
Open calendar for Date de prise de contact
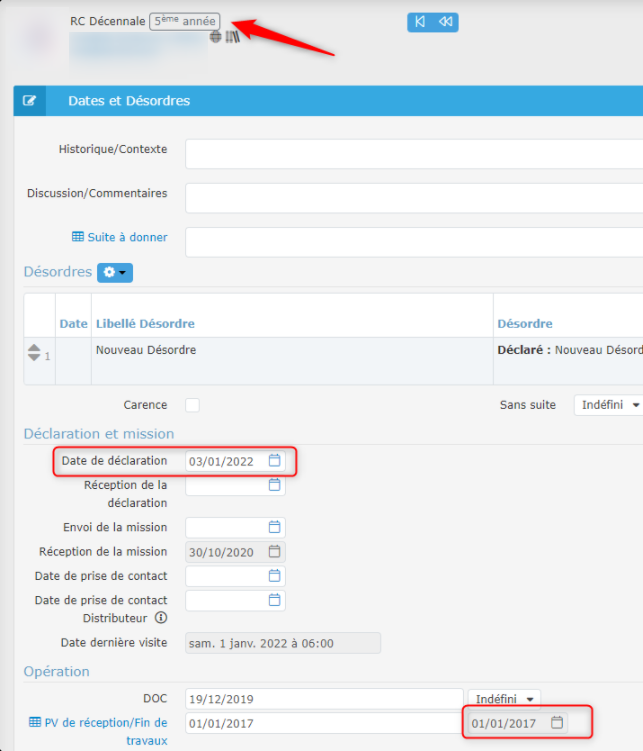click(275, 576)
